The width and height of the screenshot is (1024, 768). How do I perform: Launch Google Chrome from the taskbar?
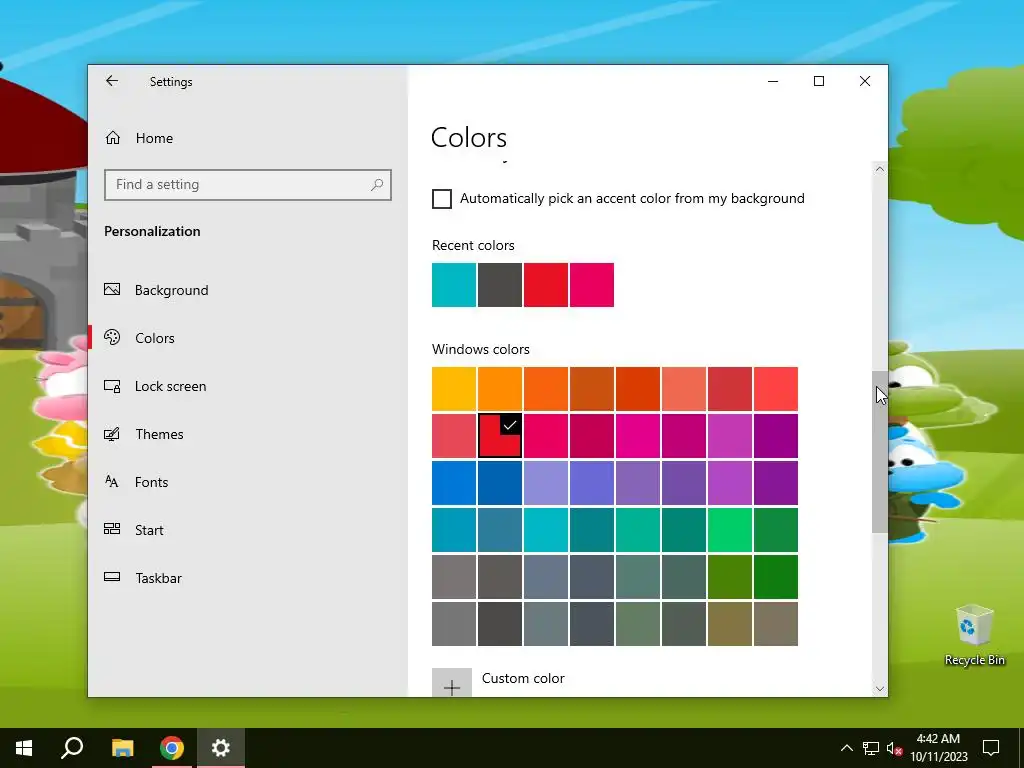coord(172,748)
